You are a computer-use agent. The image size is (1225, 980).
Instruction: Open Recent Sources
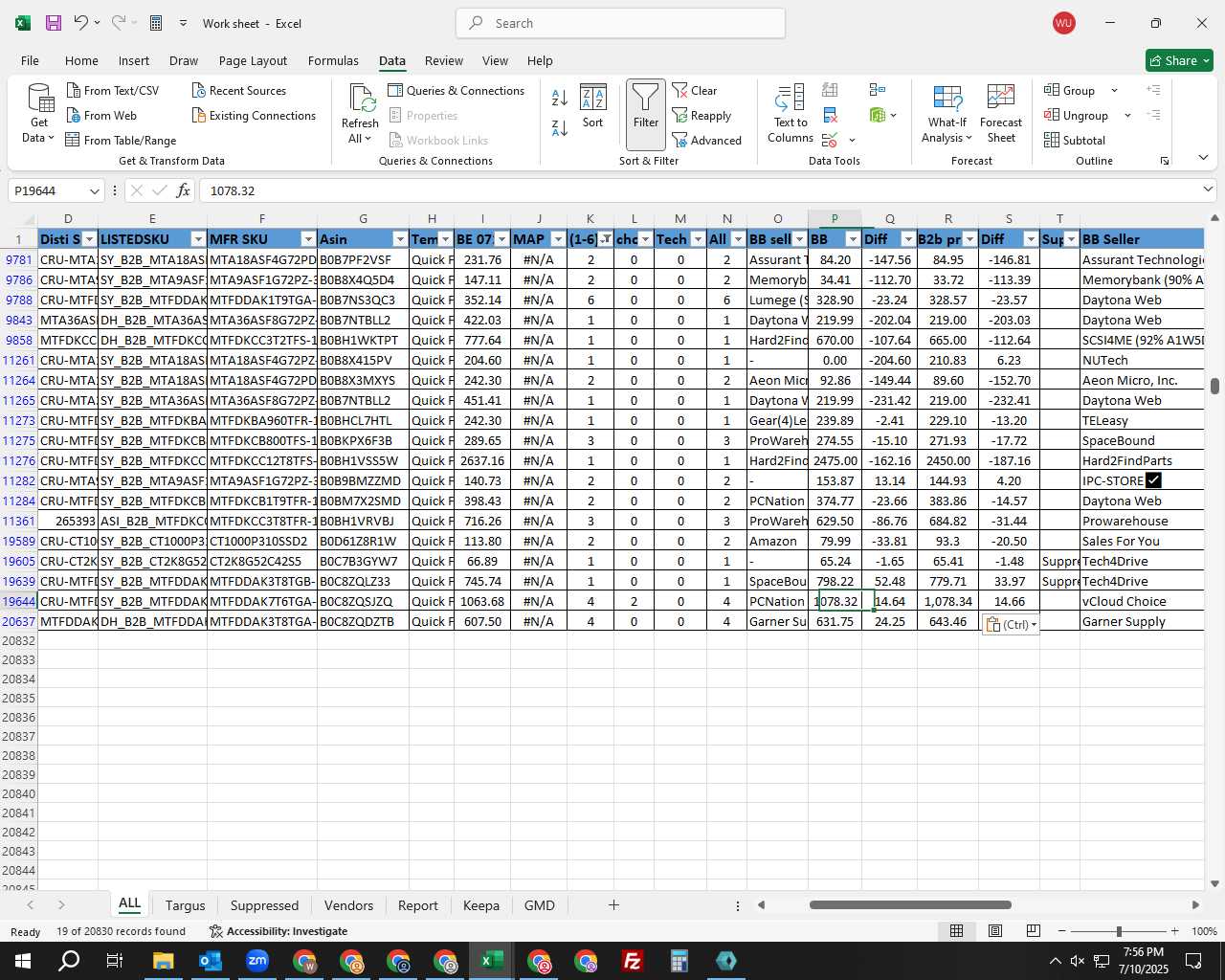click(x=239, y=90)
